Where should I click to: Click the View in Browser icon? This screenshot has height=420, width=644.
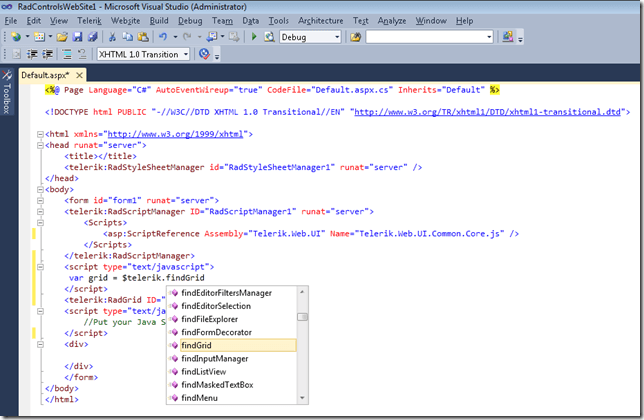[269, 37]
